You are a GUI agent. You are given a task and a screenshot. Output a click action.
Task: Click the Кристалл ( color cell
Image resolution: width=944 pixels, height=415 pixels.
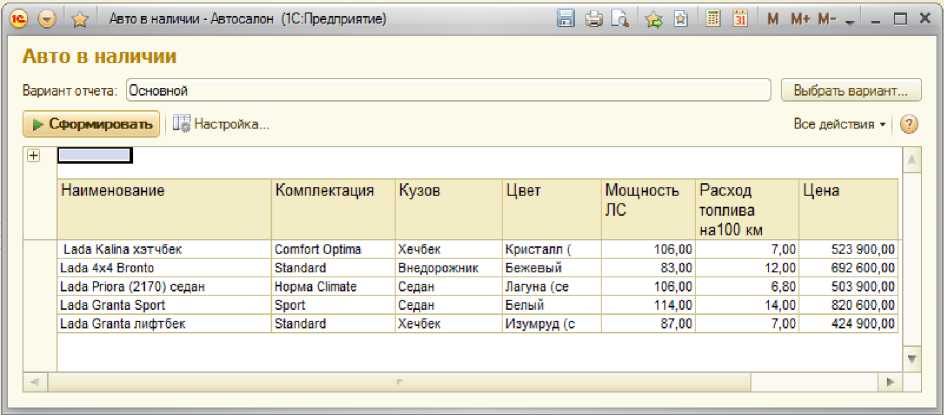[552, 249]
